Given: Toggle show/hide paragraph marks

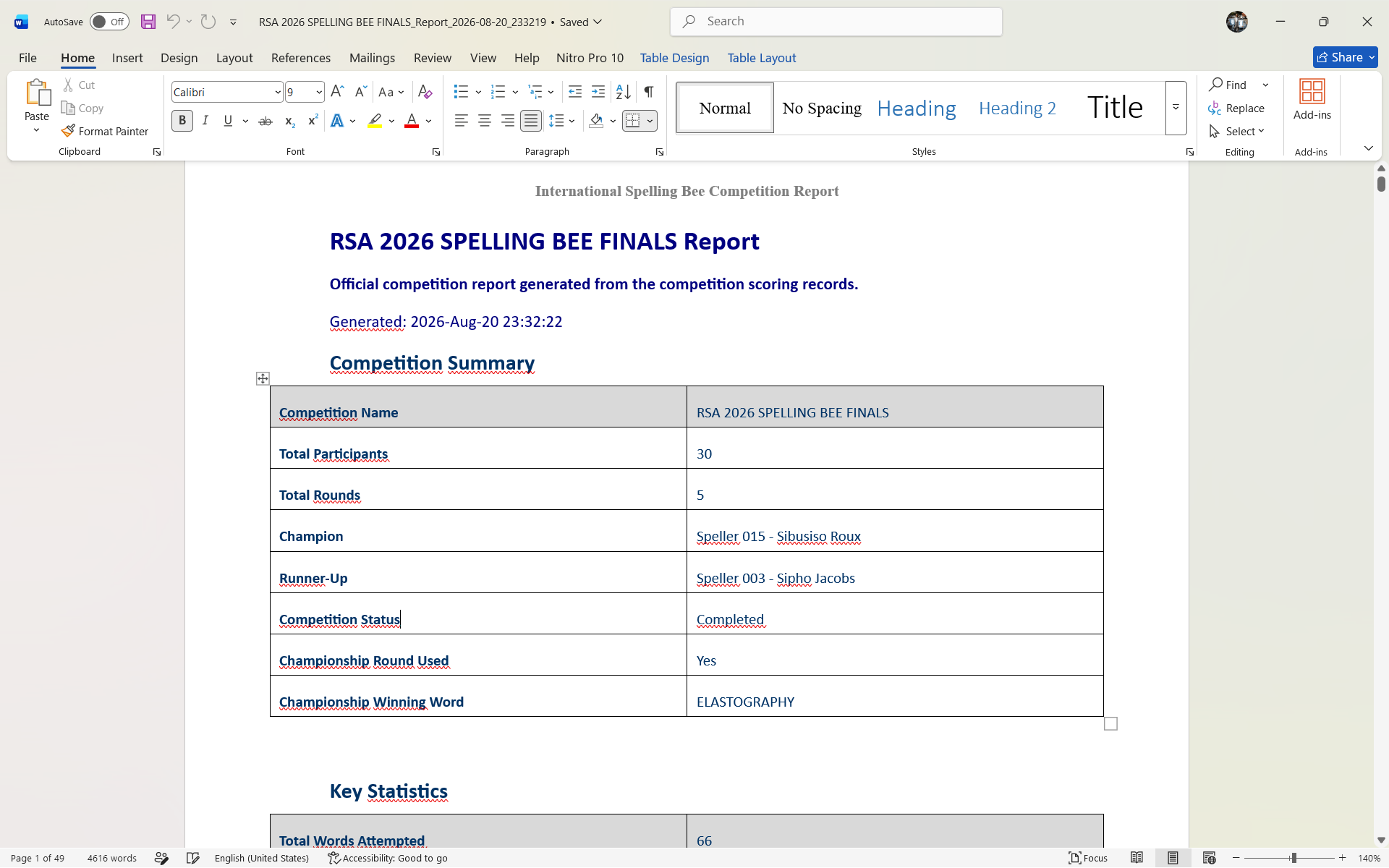Looking at the screenshot, I should click(x=649, y=92).
